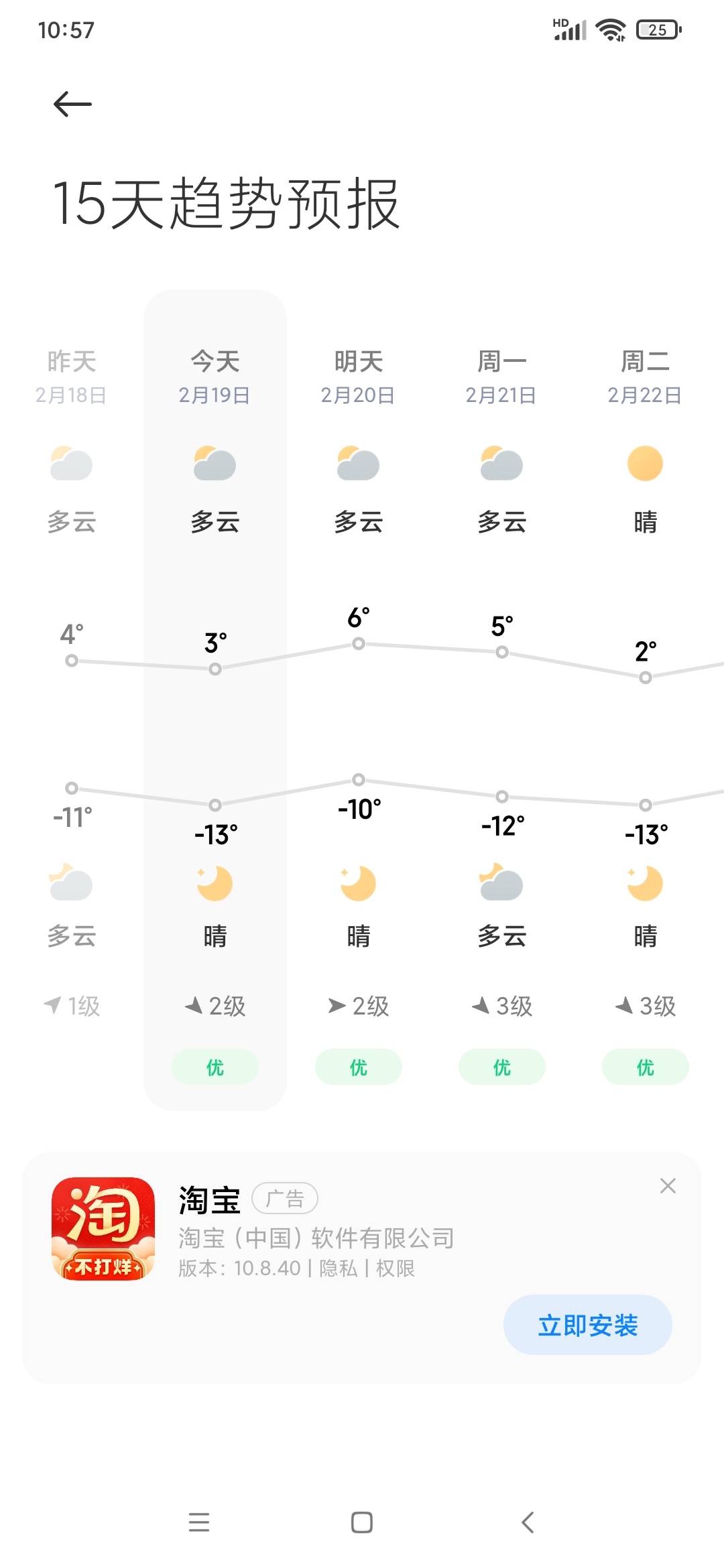724x1568 pixels.
Task: Select the 今天 2月19日 column
Action: 215,700
